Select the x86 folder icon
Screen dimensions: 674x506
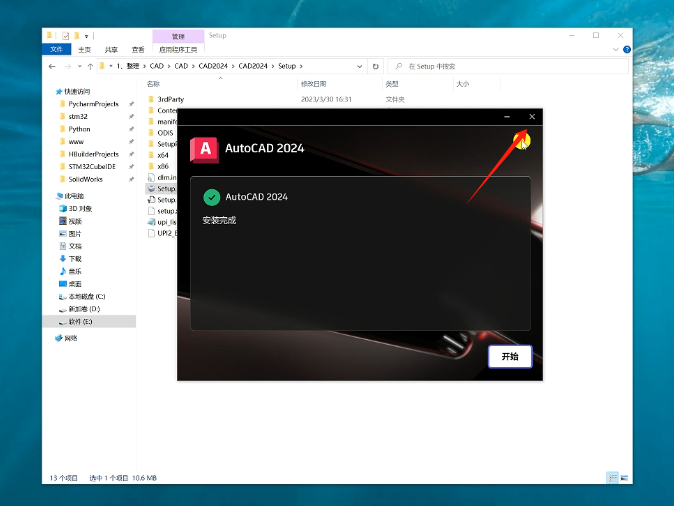click(x=151, y=166)
